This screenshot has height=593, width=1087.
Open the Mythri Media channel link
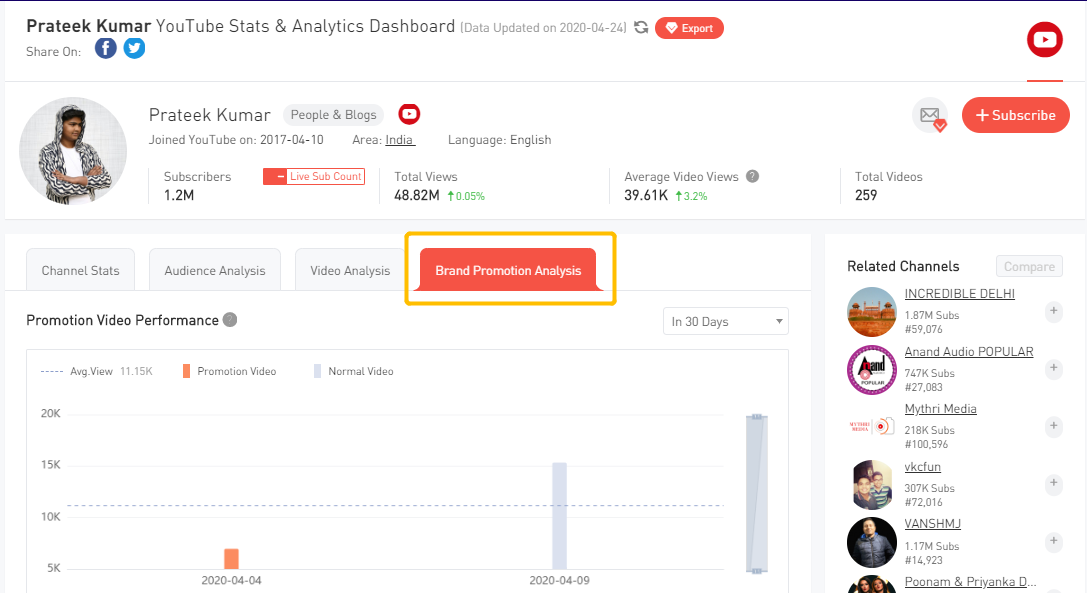tap(941, 409)
